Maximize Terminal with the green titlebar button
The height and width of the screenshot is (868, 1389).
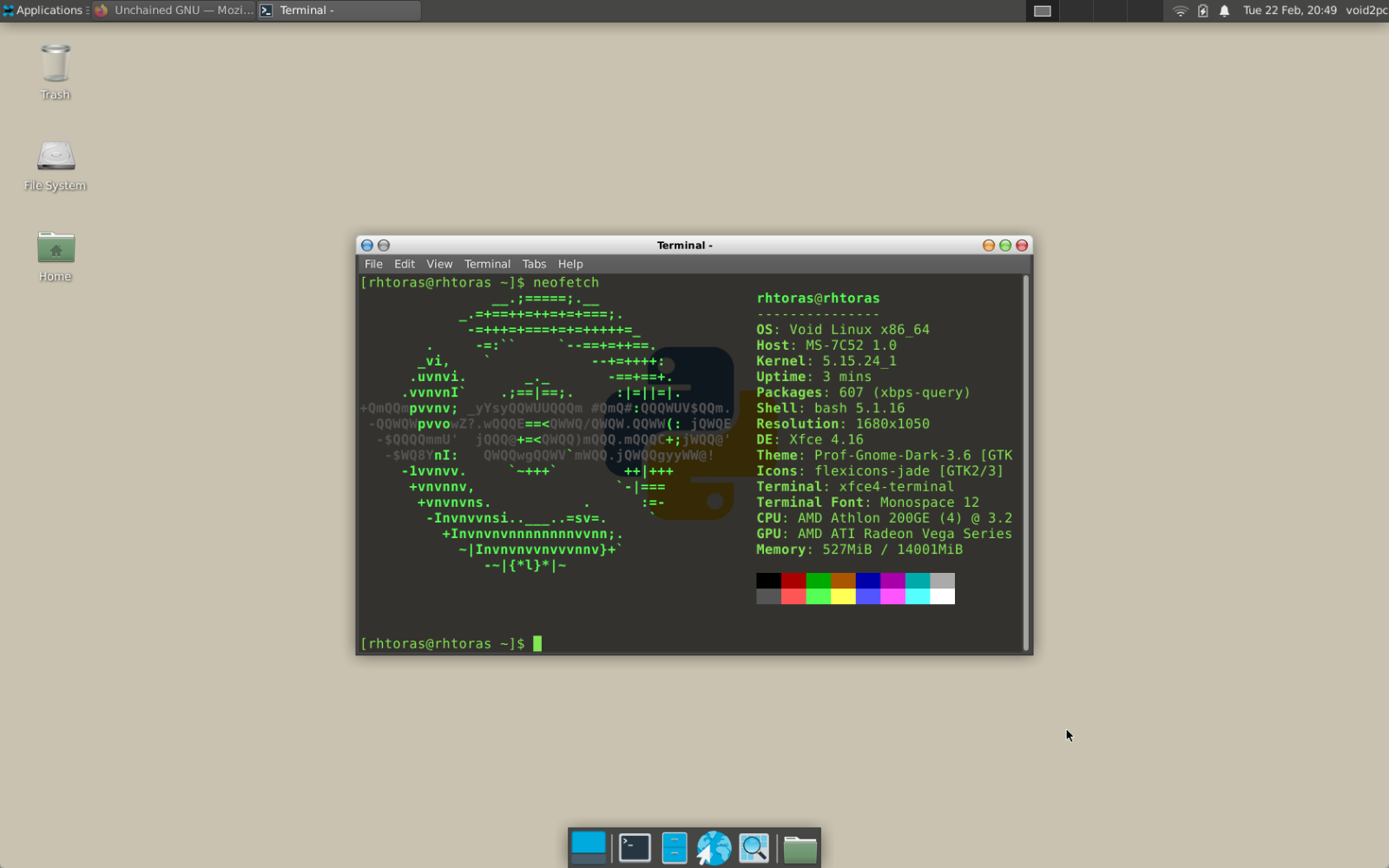[1005, 246]
